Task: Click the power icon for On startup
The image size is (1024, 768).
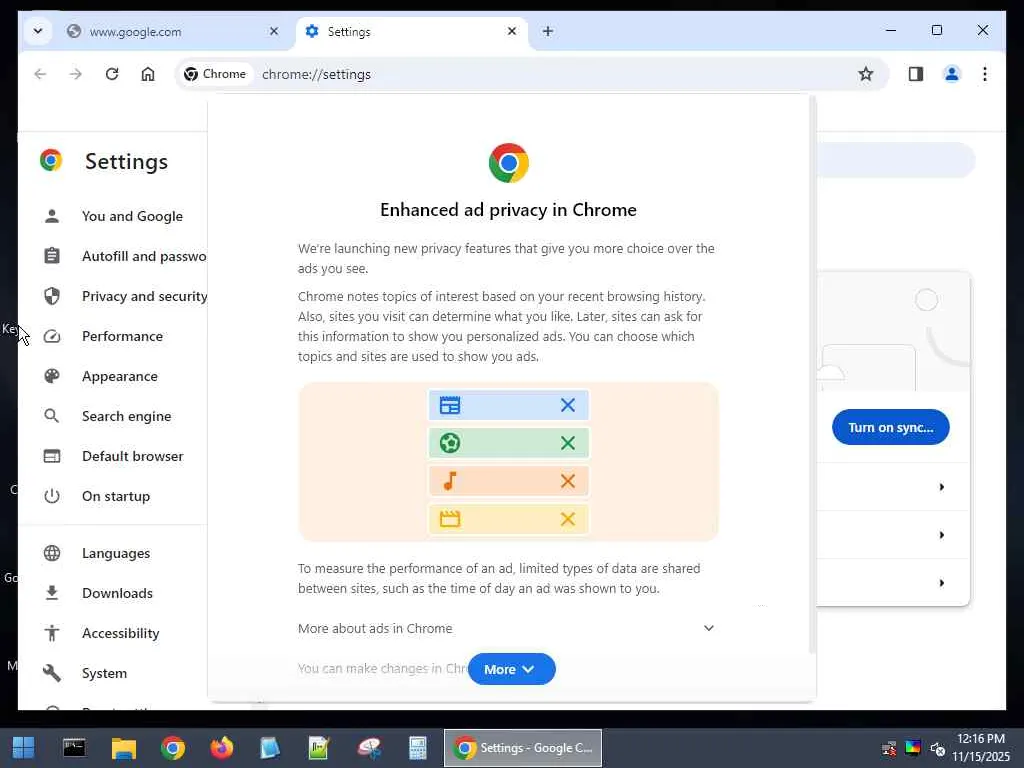Action: [52, 496]
